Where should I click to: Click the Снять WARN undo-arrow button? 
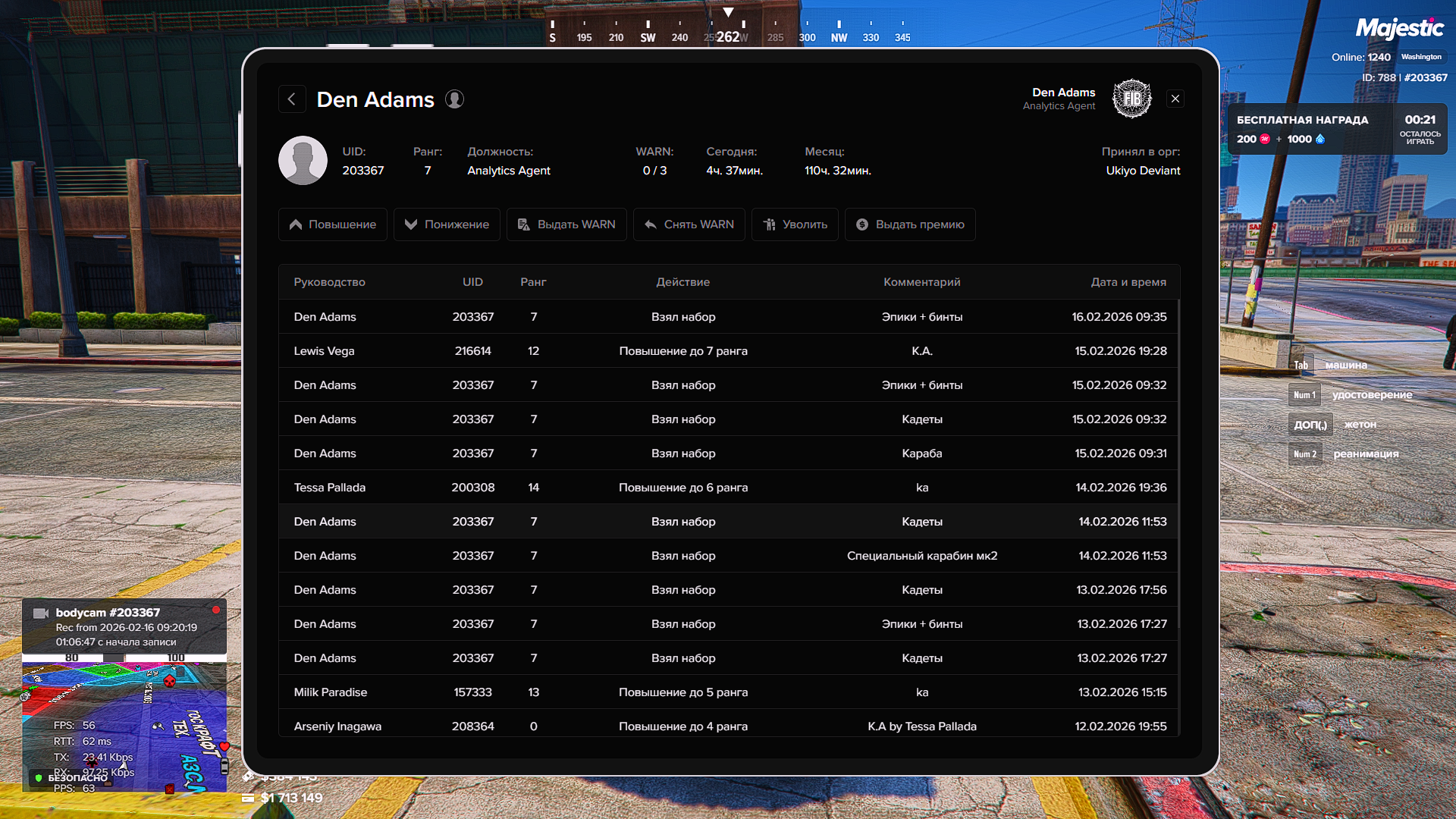pyautogui.click(x=689, y=224)
